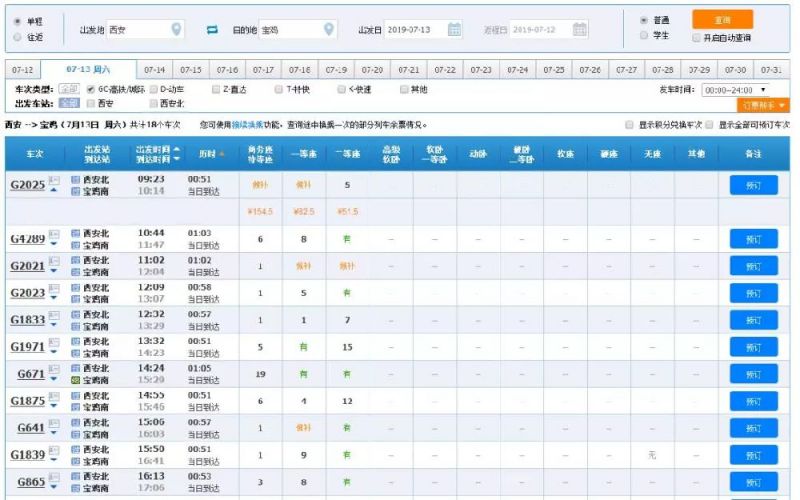Select the 学生 ticket type radio
Viewport: 800px width, 500px height.
pyautogui.click(x=644, y=35)
